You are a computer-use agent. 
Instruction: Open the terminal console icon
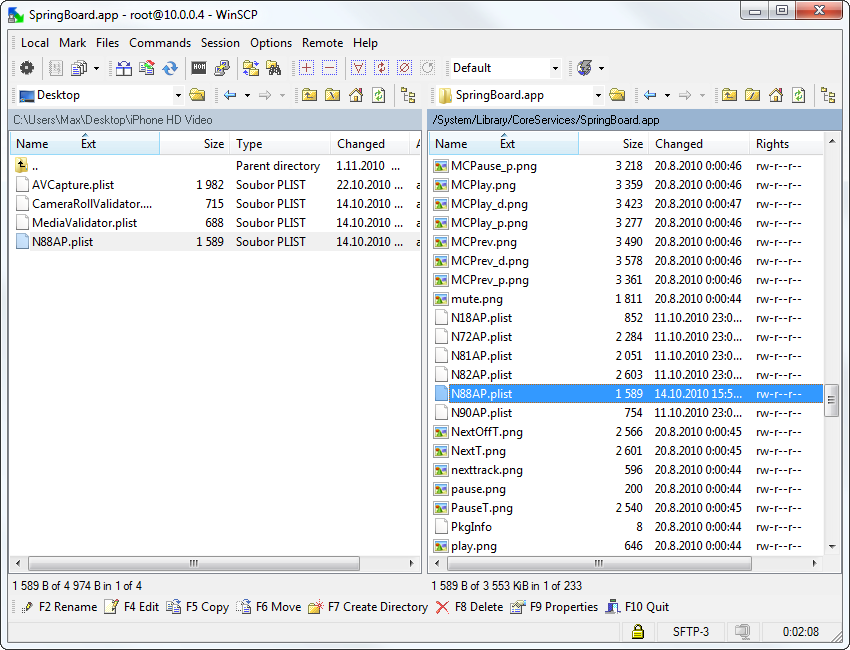[199, 68]
